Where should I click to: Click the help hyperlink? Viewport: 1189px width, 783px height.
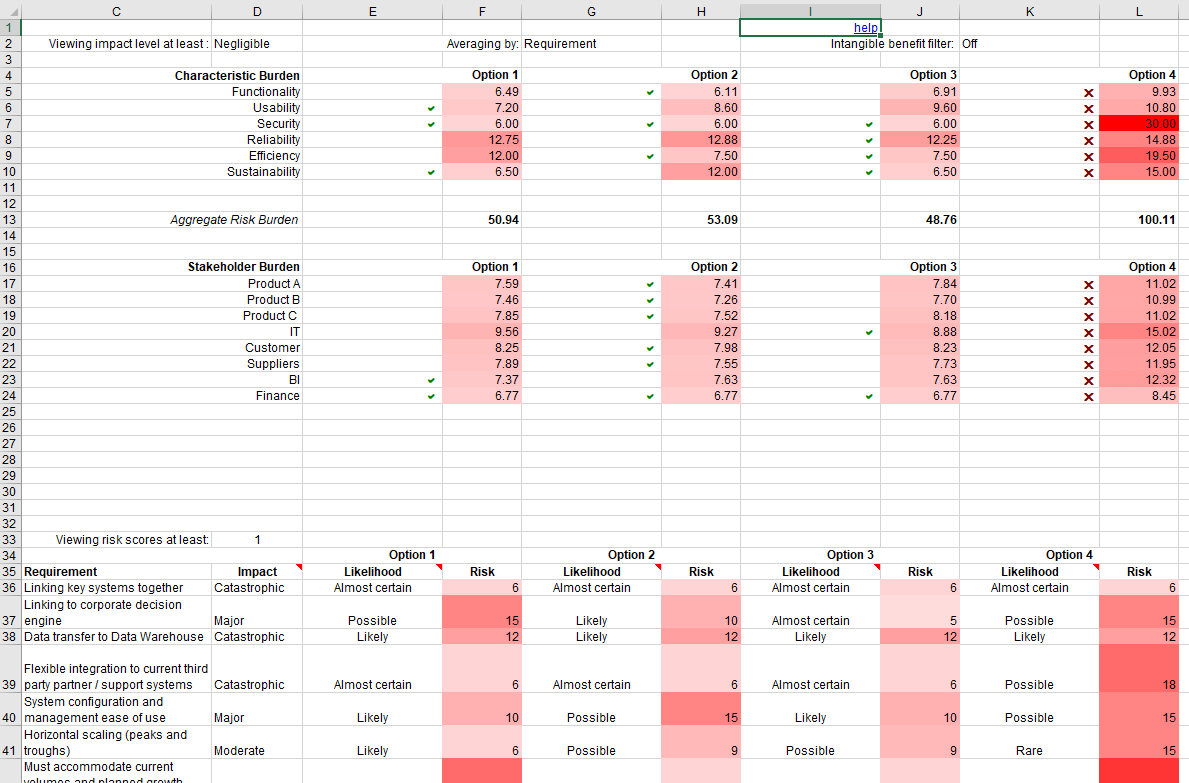864,27
